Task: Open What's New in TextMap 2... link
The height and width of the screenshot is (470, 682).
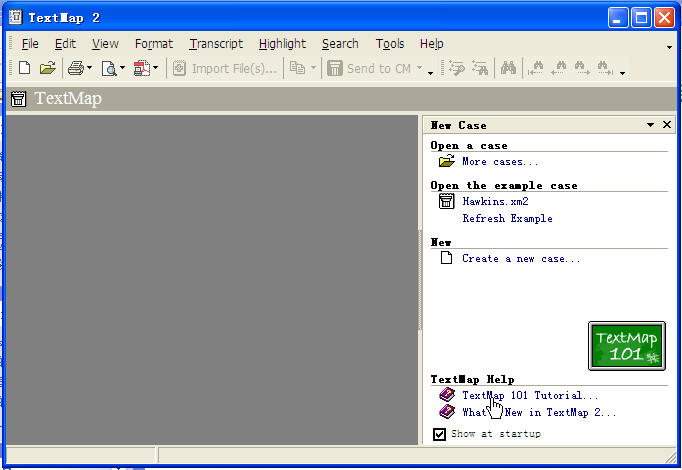Action: (x=539, y=412)
